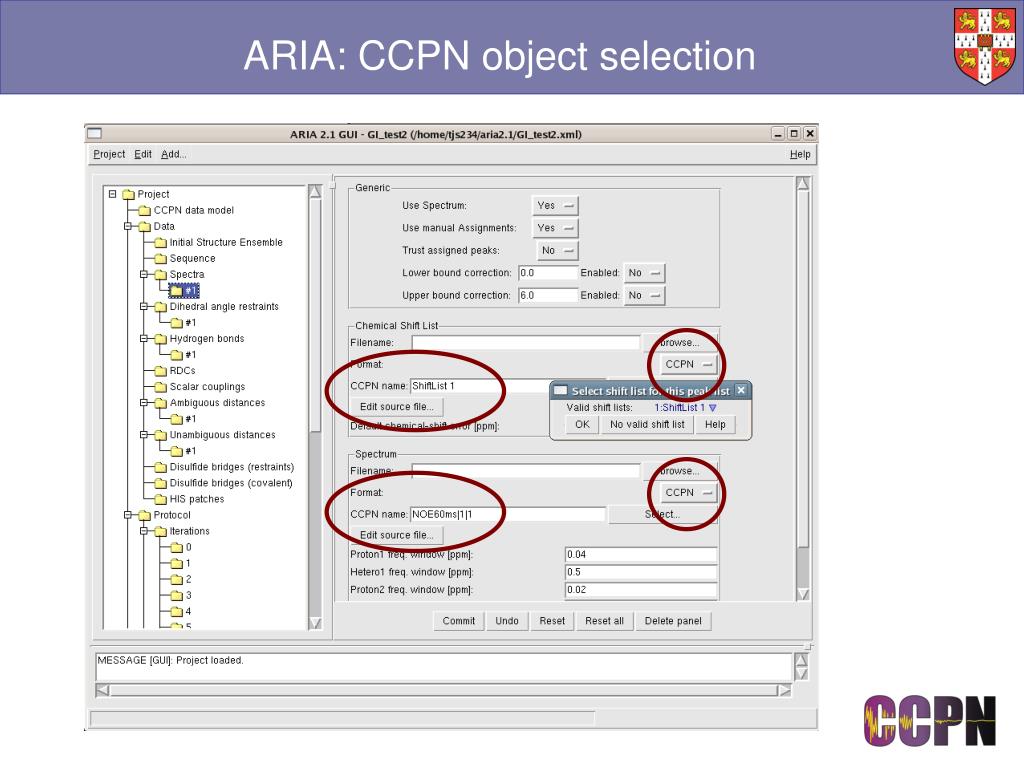Toggle Lower bound correction Enabled option
This screenshot has width=1024, height=768.
[645, 273]
